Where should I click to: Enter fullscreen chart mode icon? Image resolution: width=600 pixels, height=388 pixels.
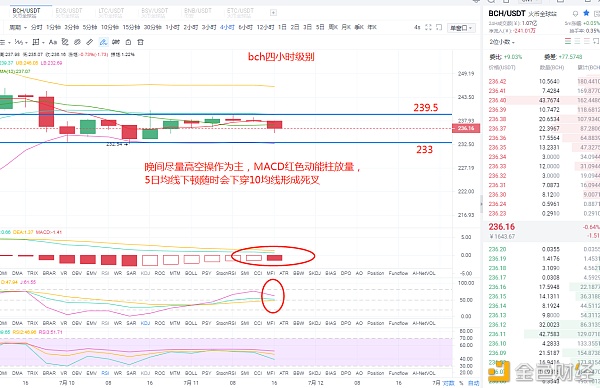coord(428,27)
